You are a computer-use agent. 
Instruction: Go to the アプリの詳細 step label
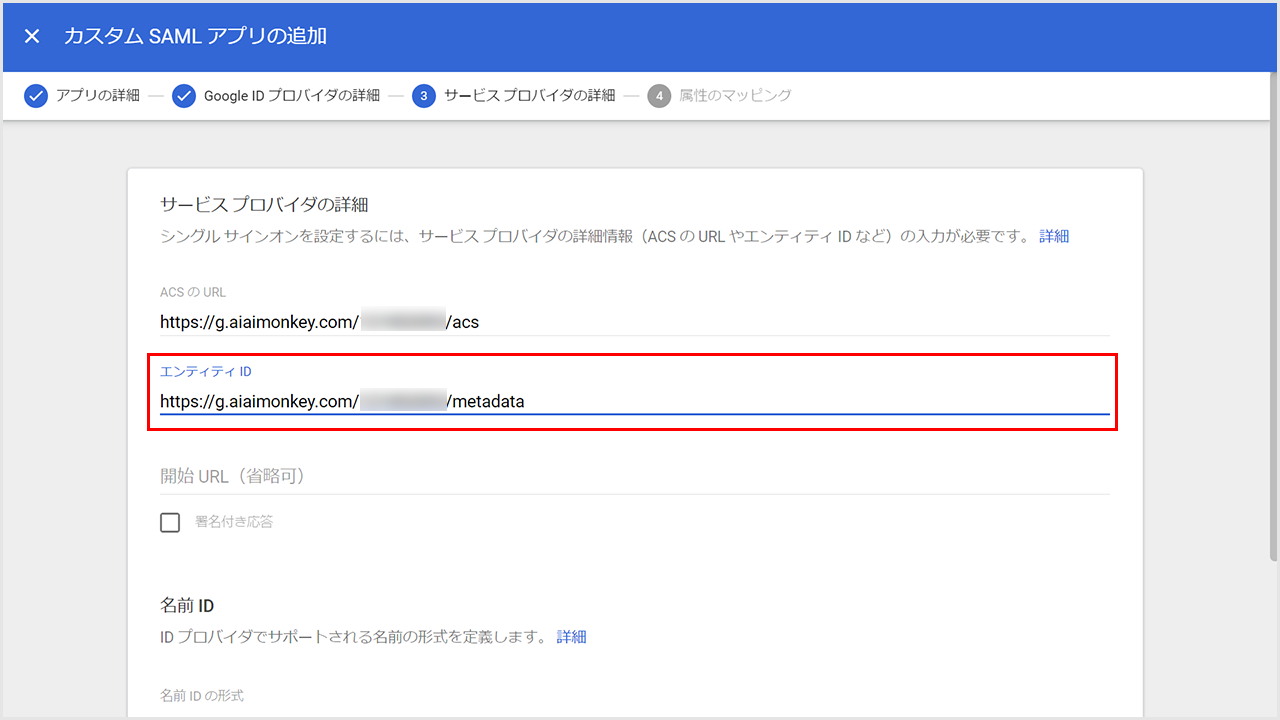[x=98, y=96]
